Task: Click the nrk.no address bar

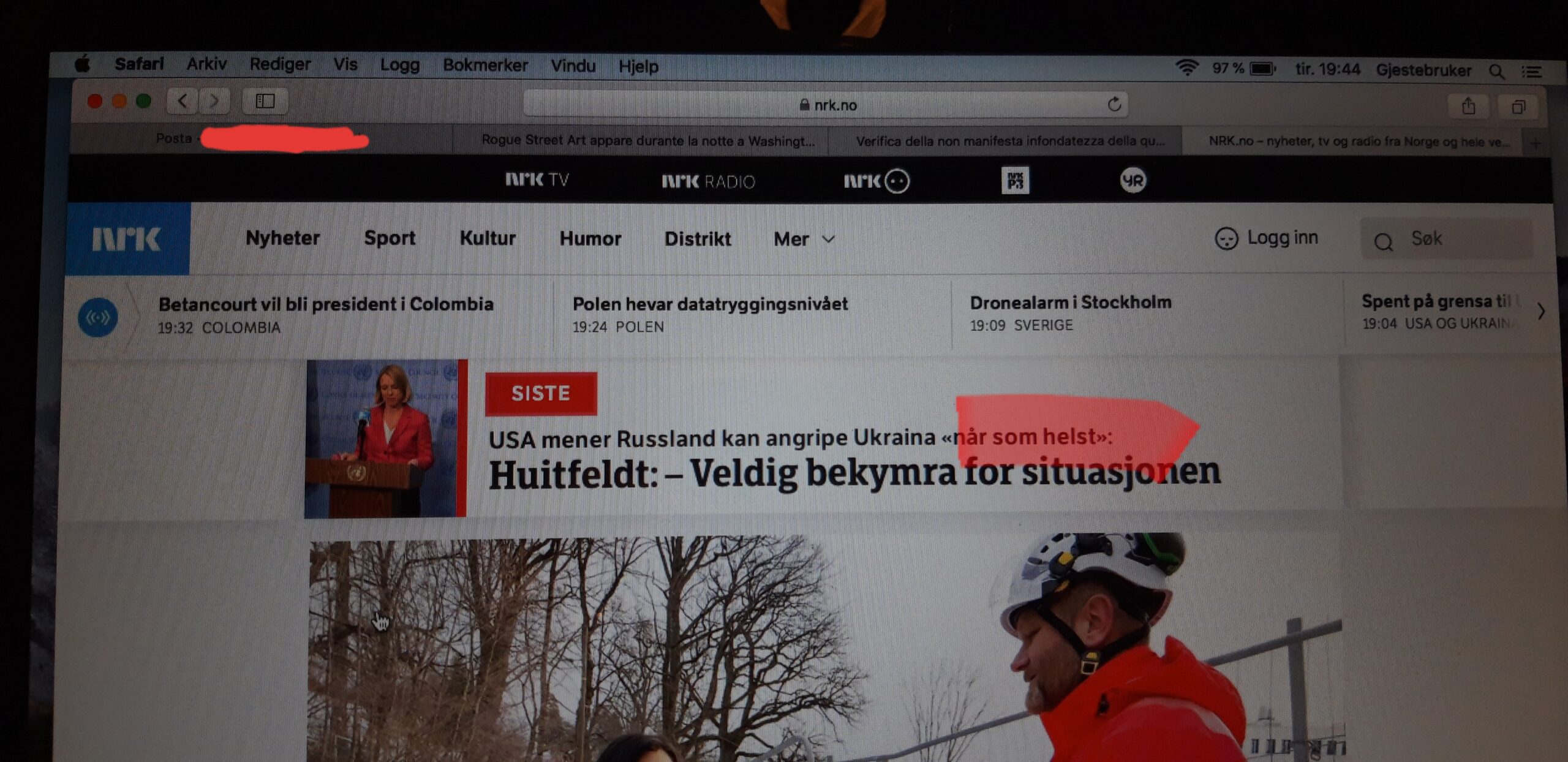Action: point(825,105)
